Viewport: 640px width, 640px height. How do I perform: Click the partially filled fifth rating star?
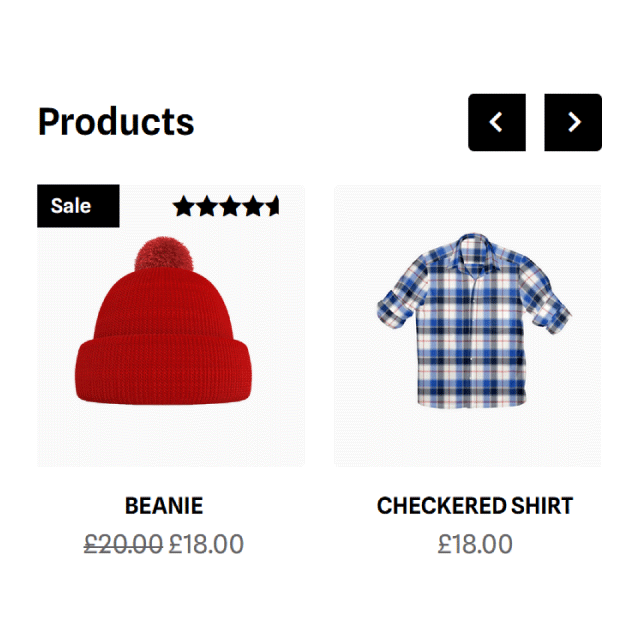pos(273,207)
